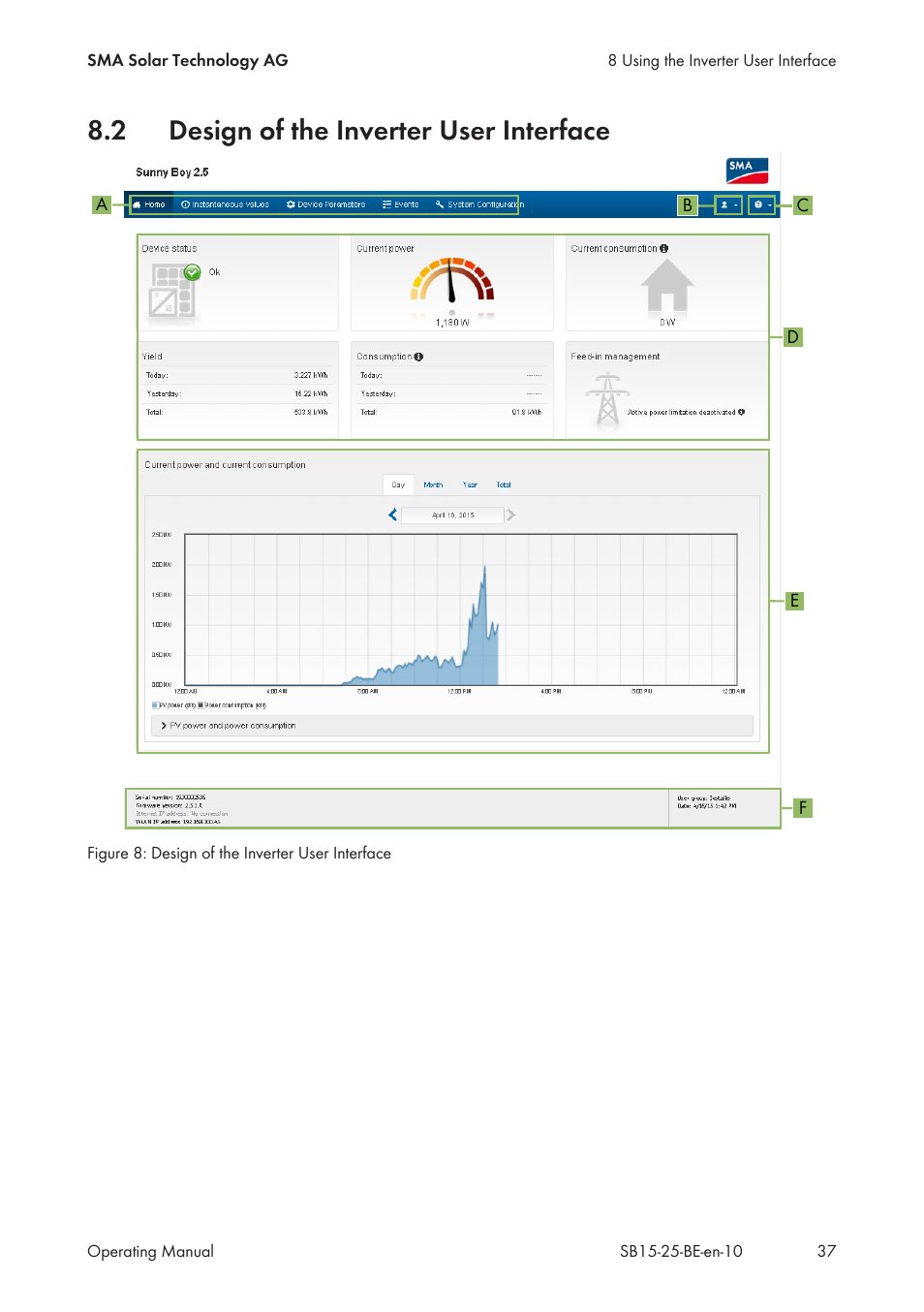Click Active power limitation deactivated text
Screen dimensions: 924x1312
coord(681,412)
